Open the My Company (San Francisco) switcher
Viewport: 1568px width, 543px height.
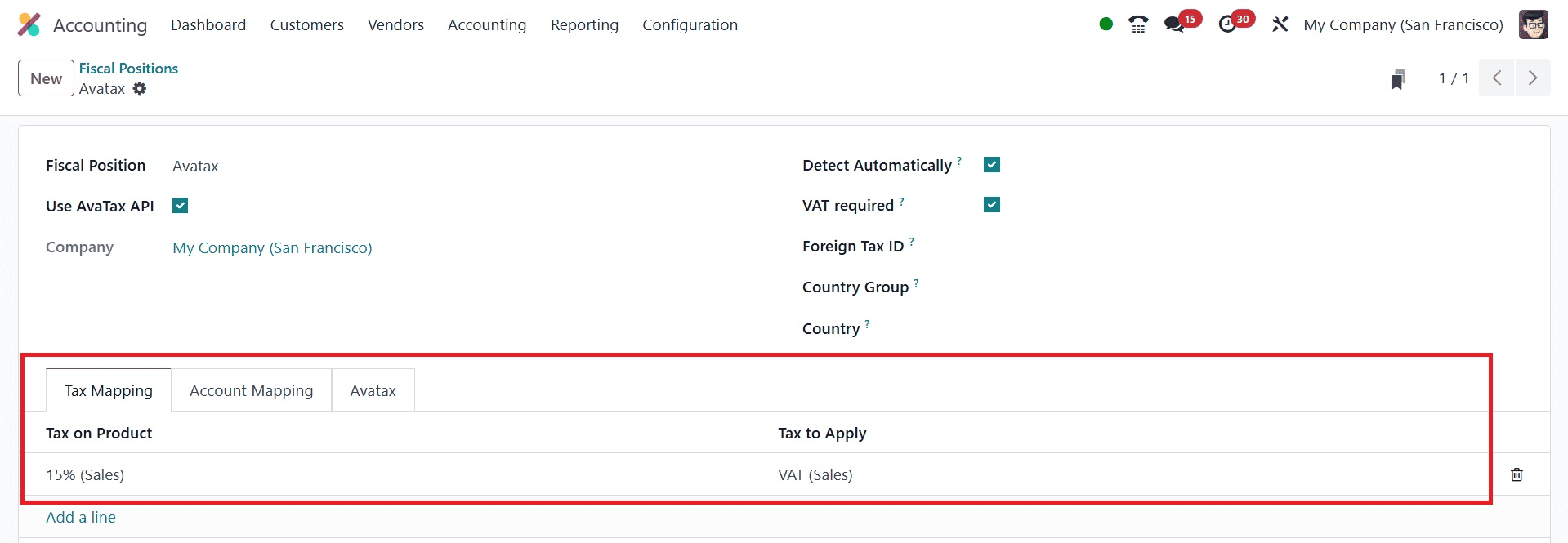(x=1403, y=24)
